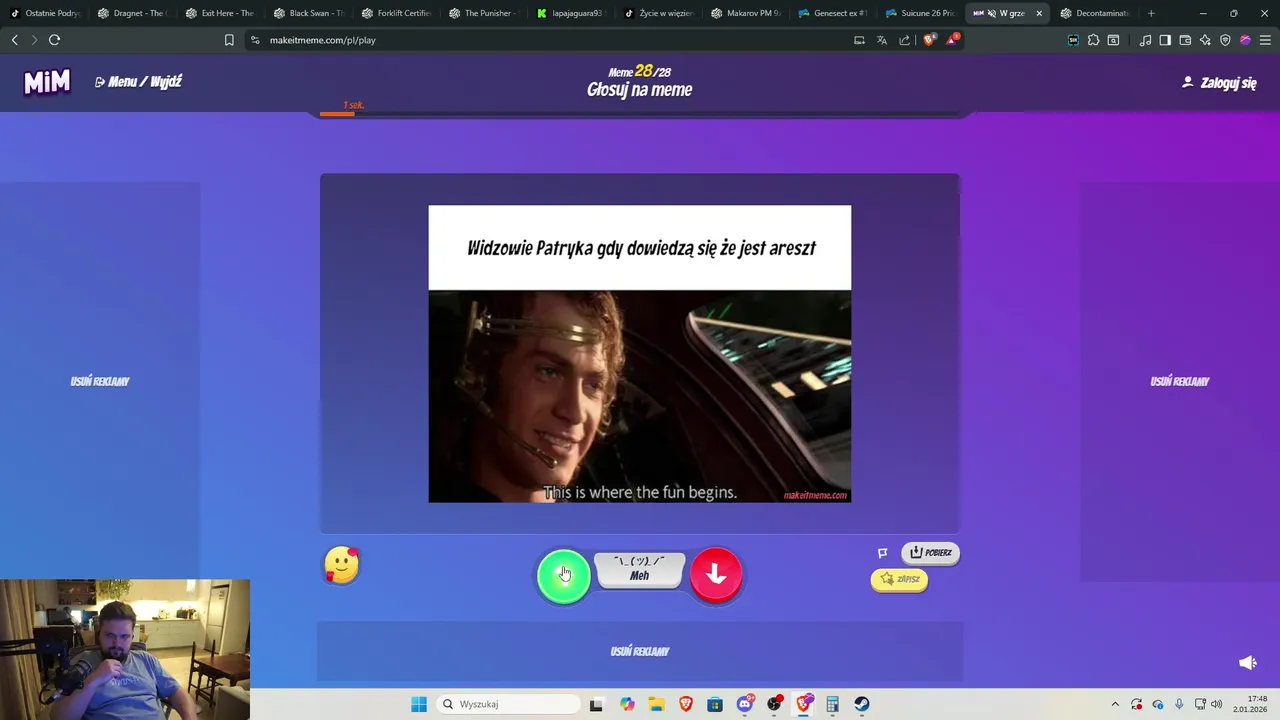Open Calculator from taskbar
The image size is (1280, 720).
pos(832,704)
